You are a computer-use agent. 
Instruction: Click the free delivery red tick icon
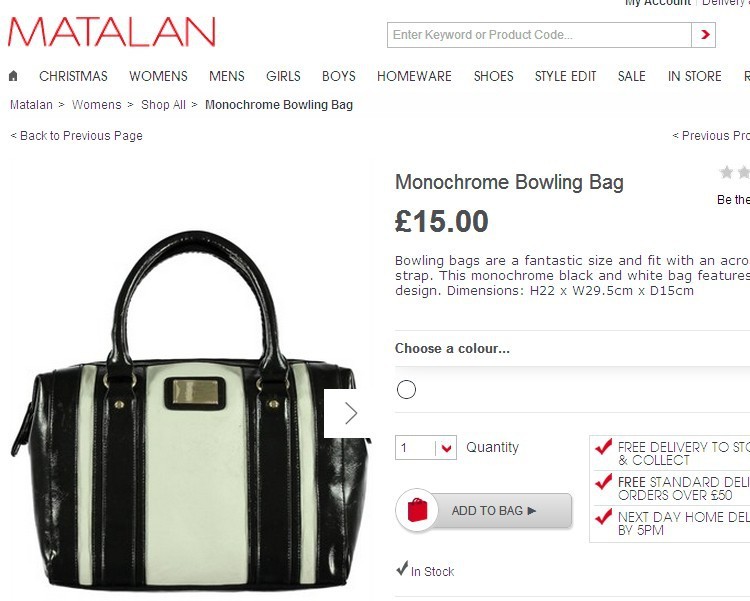pos(603,446)
